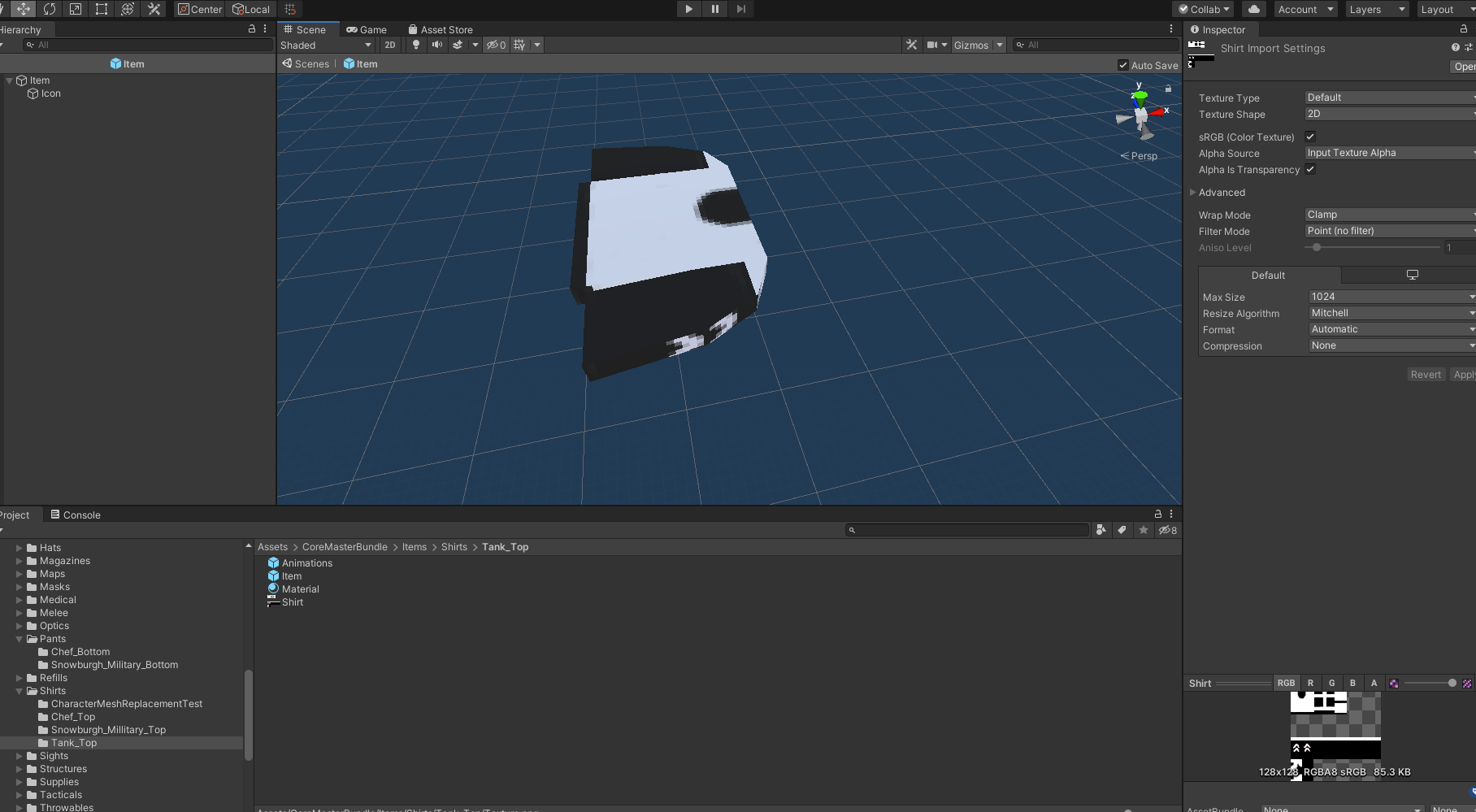Toggle Local/Global handle rotation button

pos(251,9)
